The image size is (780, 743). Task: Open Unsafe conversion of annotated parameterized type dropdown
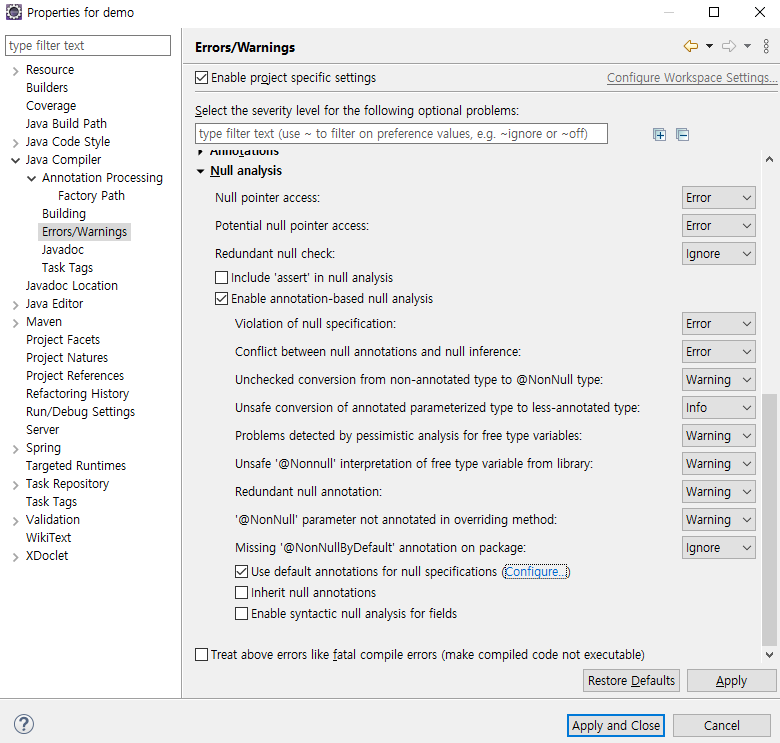718,407
